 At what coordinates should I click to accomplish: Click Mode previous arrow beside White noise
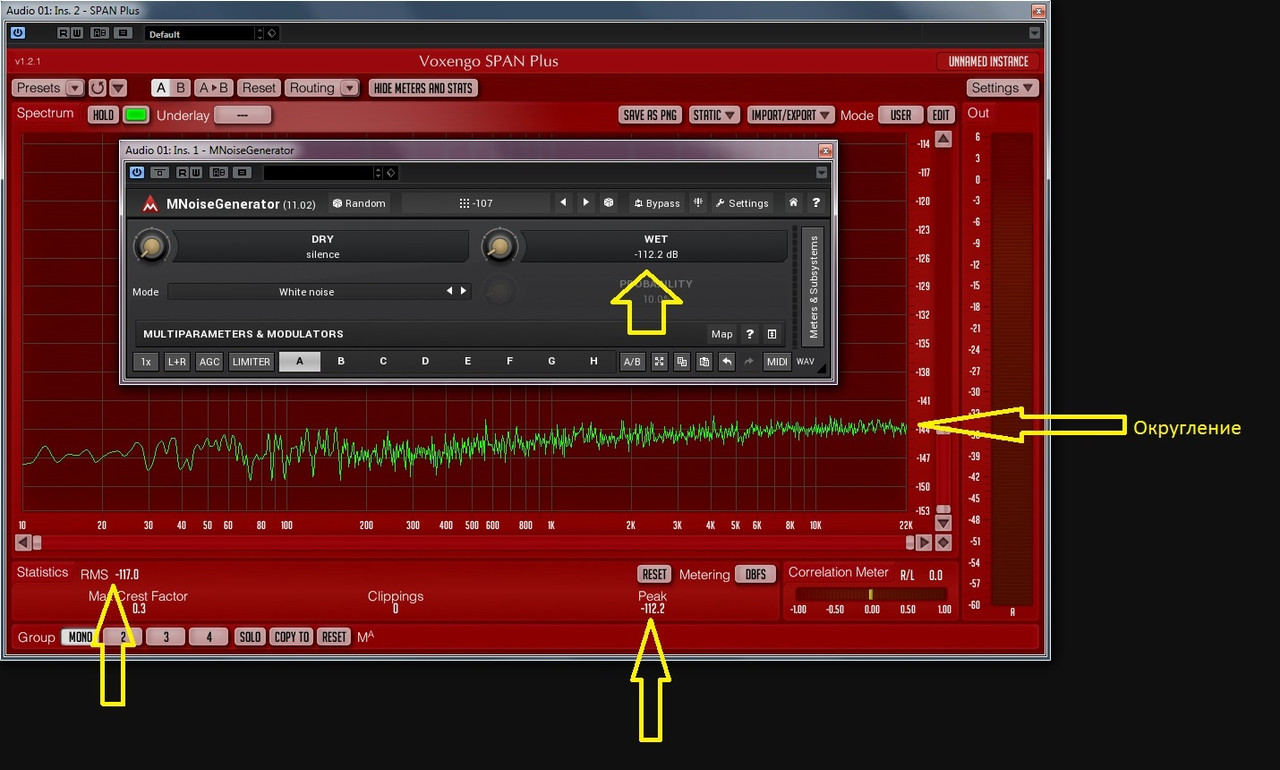[450, 292]
